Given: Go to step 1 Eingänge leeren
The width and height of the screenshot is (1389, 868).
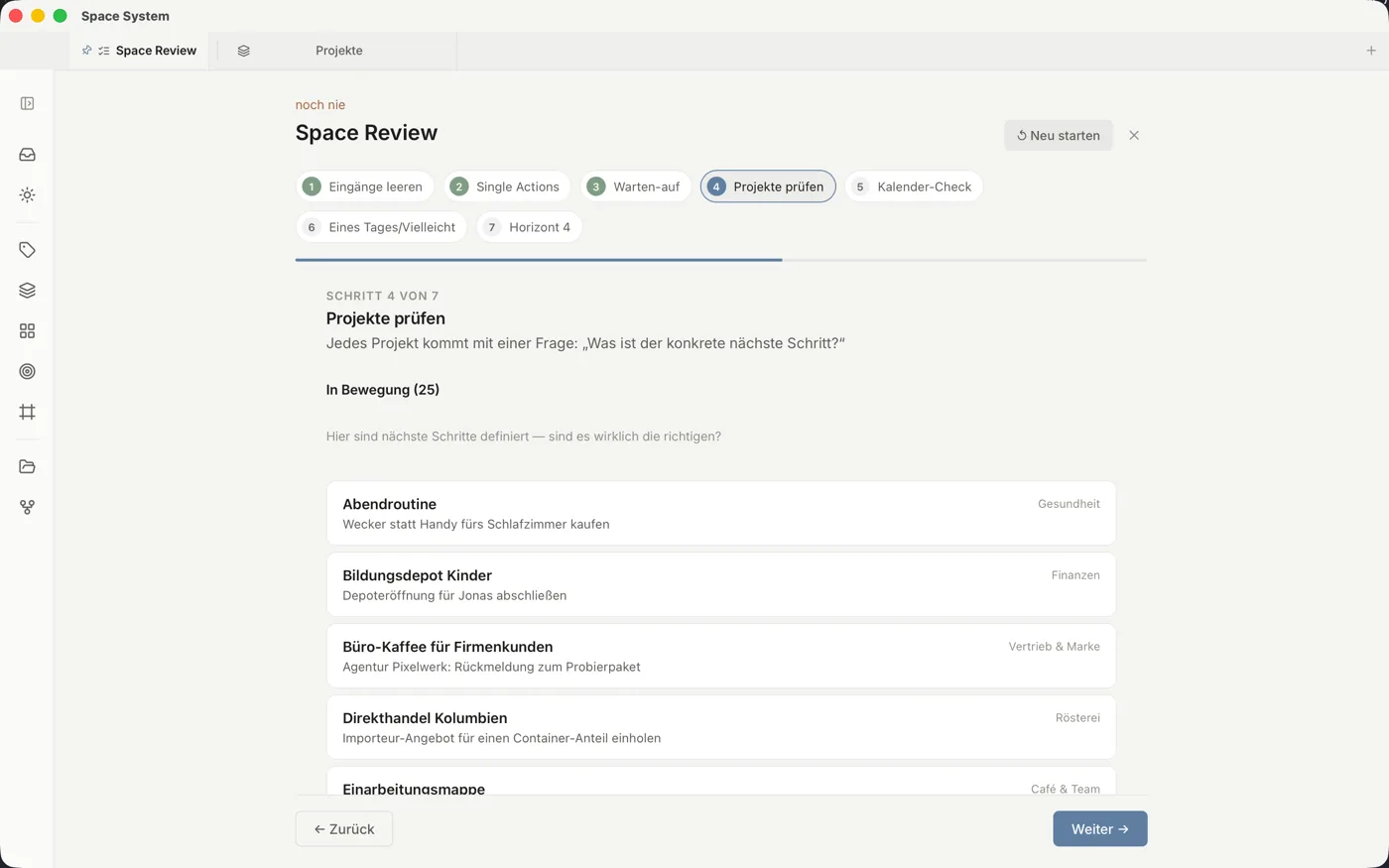Looking at the screenshot, I should 365,186.
